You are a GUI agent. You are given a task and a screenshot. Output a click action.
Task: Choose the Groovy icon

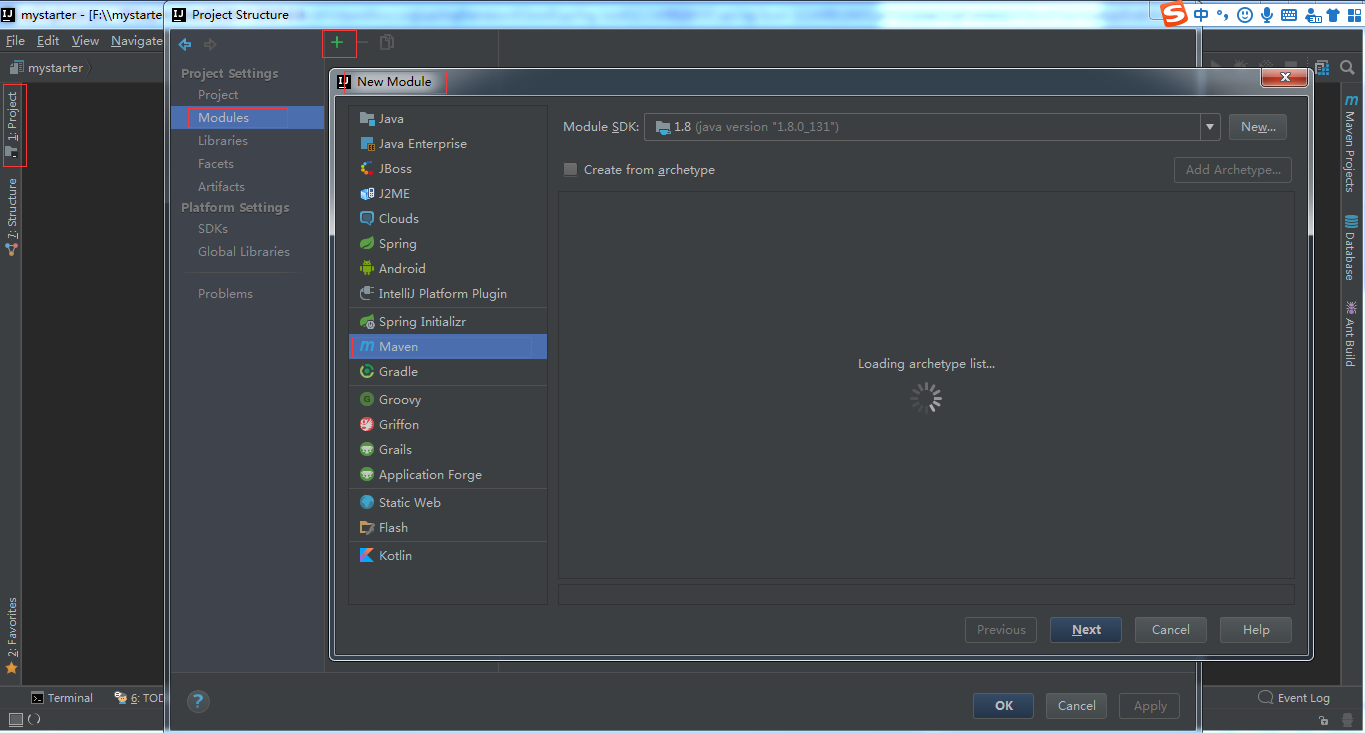pos(367,400)
